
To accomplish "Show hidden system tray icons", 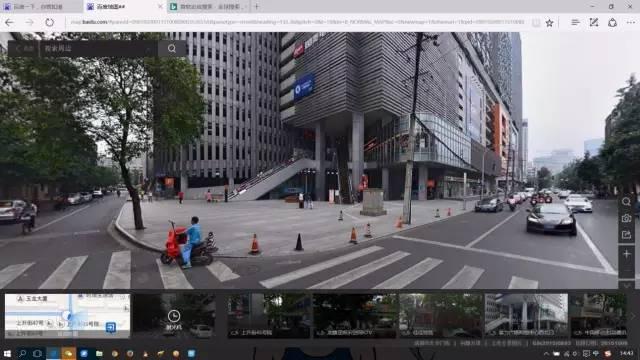I will pyautogui.click(x=546, y=354).
